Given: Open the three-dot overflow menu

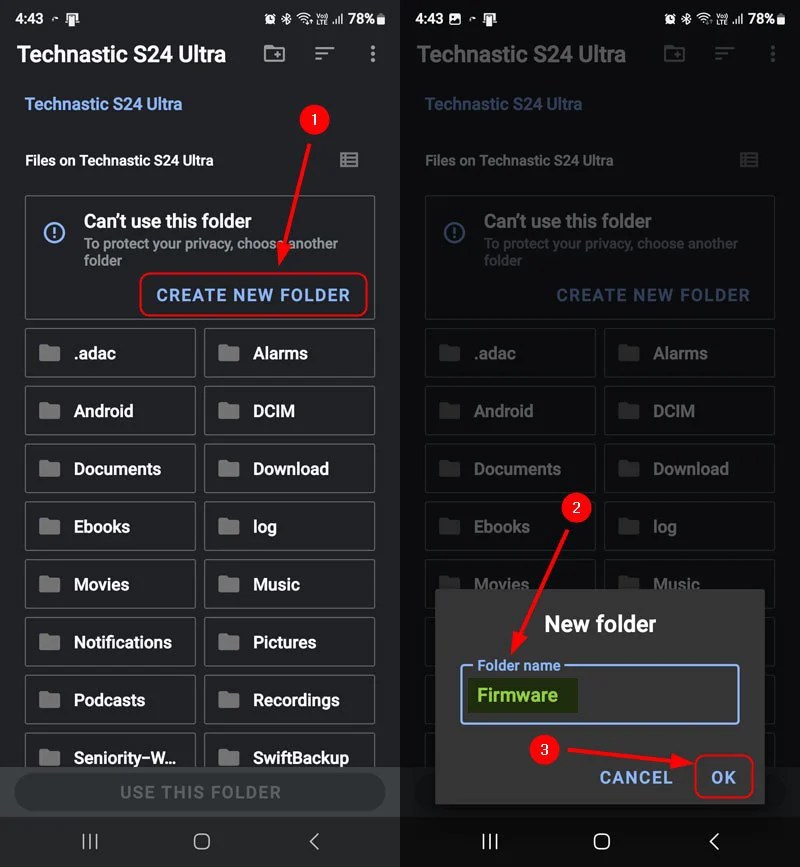Looking at the screenshot, I should pos(372,54).
